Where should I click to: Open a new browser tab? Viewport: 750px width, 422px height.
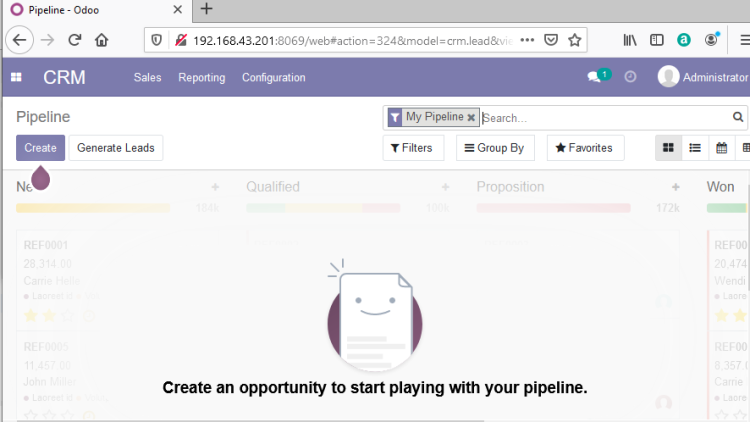(206, 9)
